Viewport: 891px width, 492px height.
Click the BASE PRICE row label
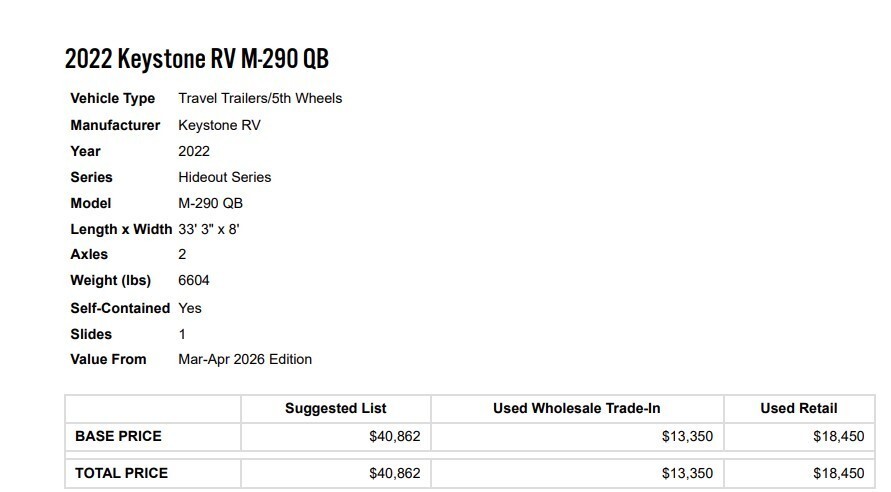coord(118,436)
